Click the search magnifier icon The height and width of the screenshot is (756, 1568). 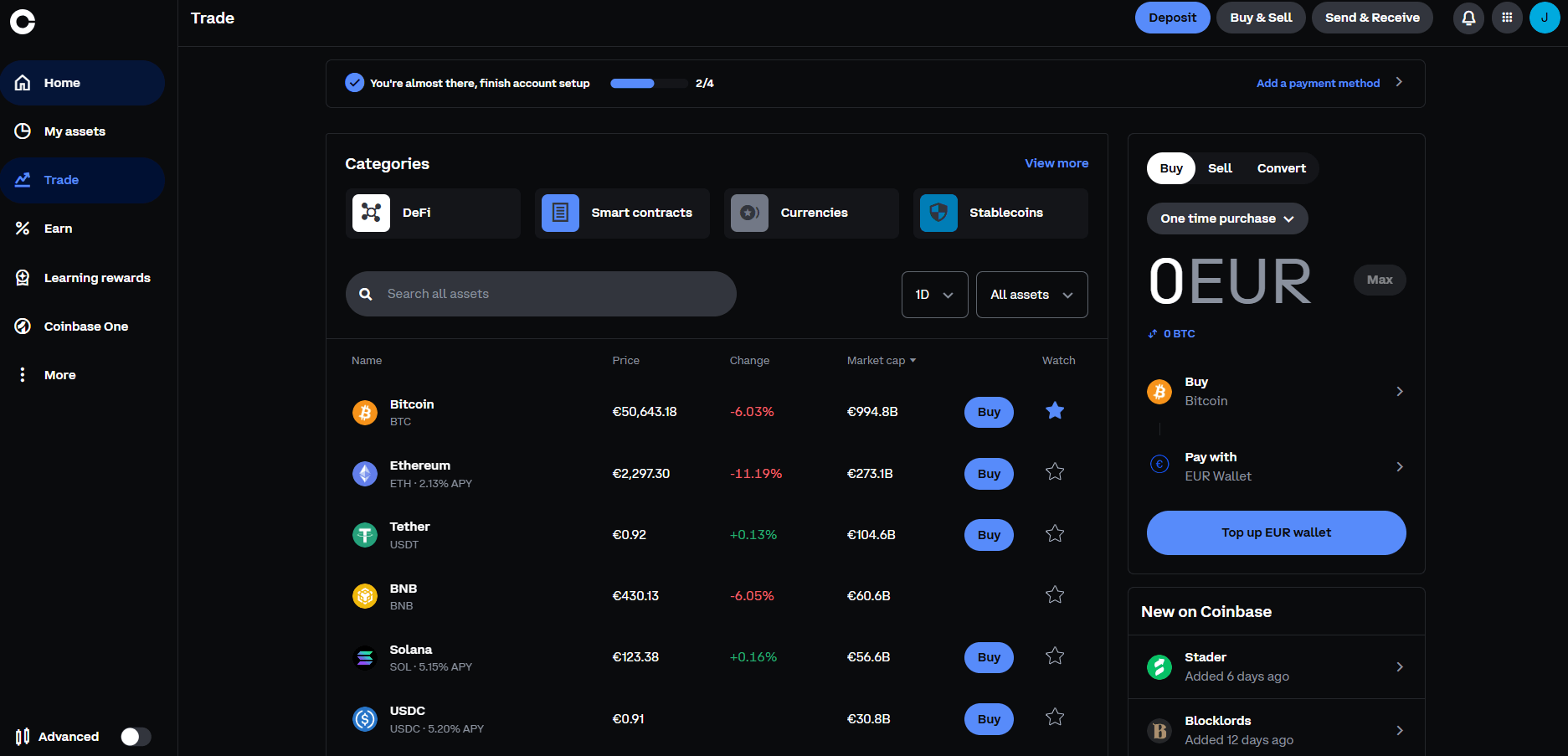tap(366, 294)
